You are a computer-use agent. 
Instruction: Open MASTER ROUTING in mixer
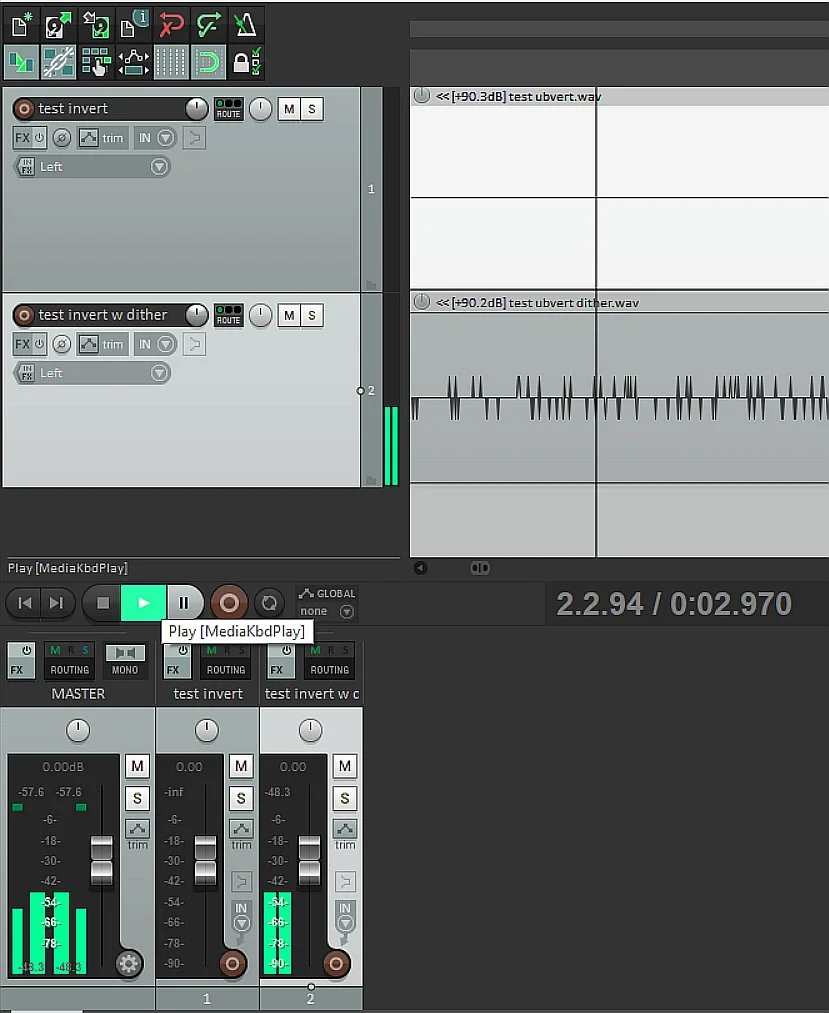[70, 660]
